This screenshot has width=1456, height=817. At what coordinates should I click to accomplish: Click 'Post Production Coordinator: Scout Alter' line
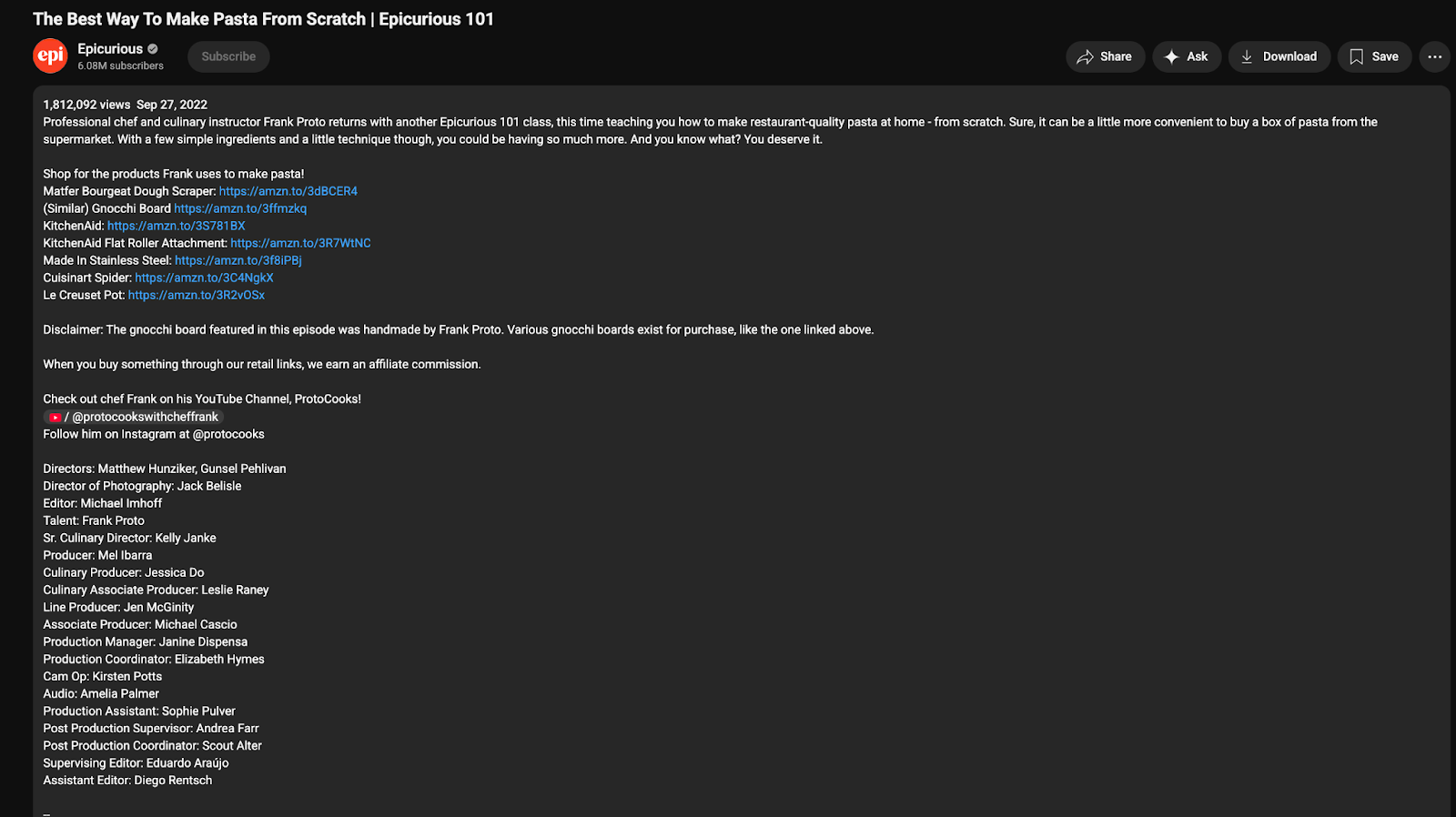pos(153,745)
